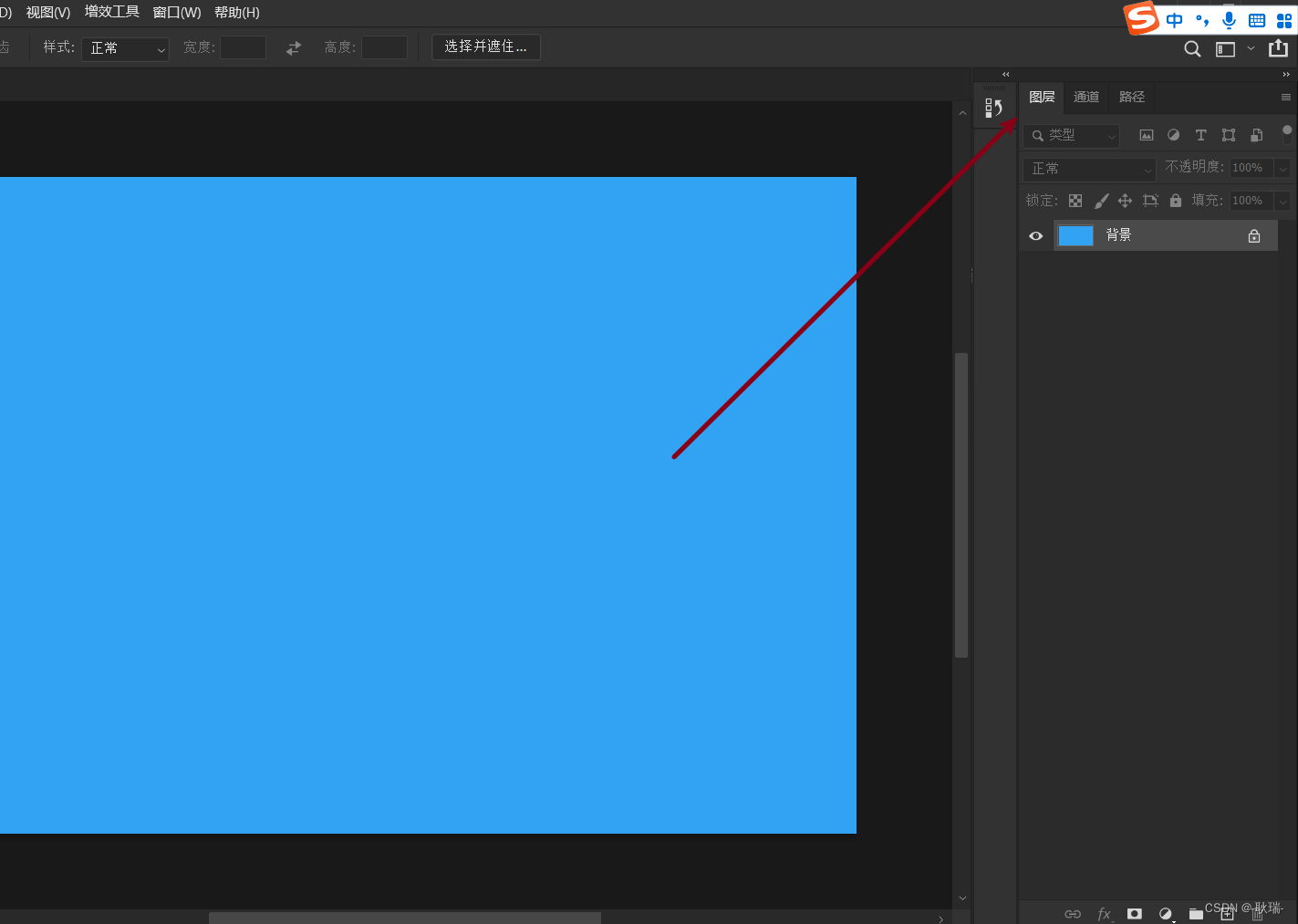The height and width of the screenshot is (924, 1298).
Task: Toggle prevent artboard auto-nesting lock
Action: point(1150,201)
